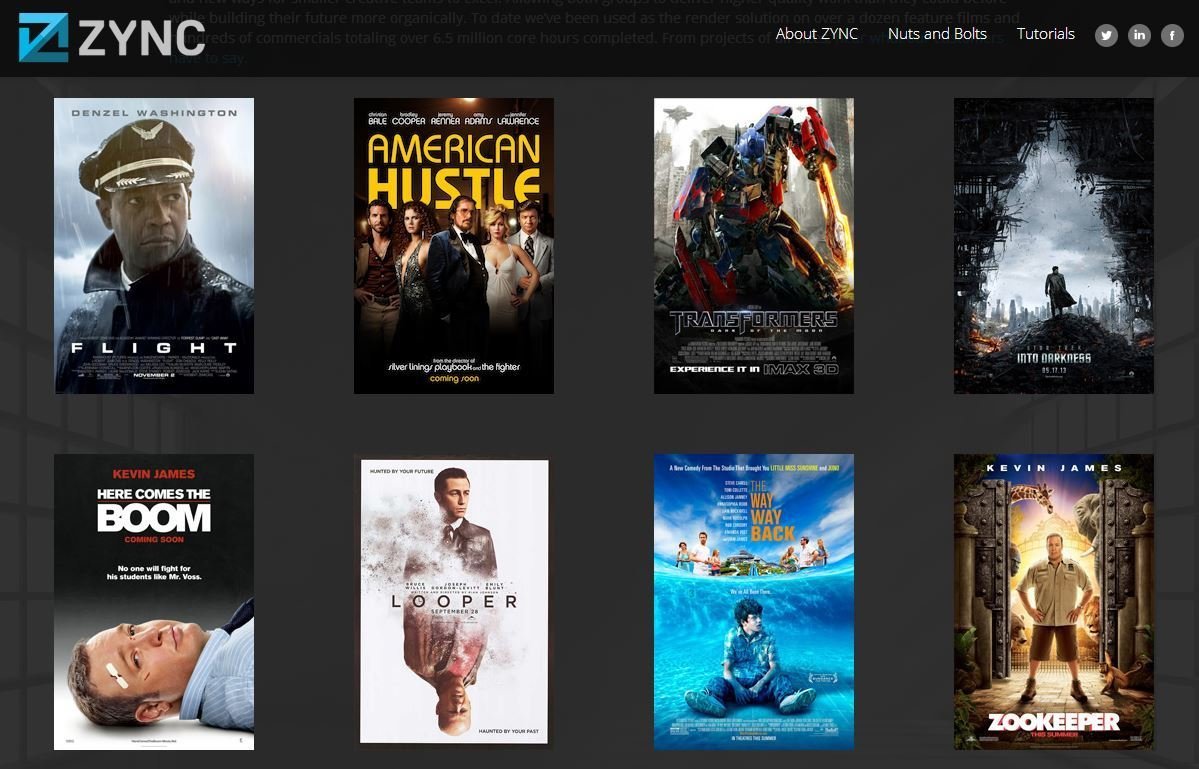
Task: Click the ZYNC logo icon
Action: coord(43,37)
